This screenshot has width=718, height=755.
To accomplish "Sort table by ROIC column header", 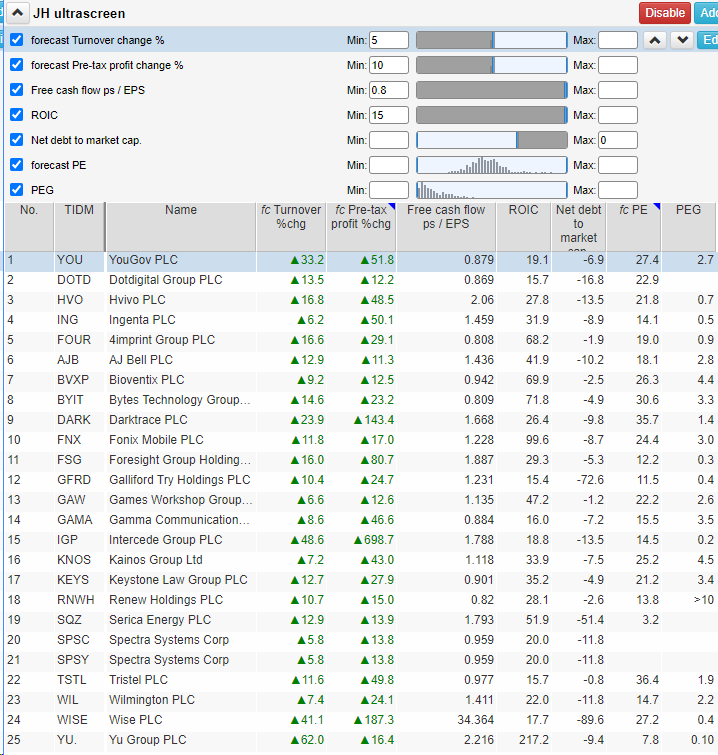I will [x=523, y=210].
